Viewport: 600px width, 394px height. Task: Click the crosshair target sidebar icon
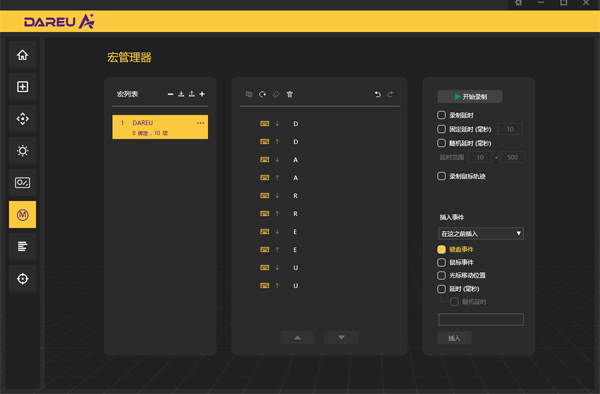coord(23,278)
